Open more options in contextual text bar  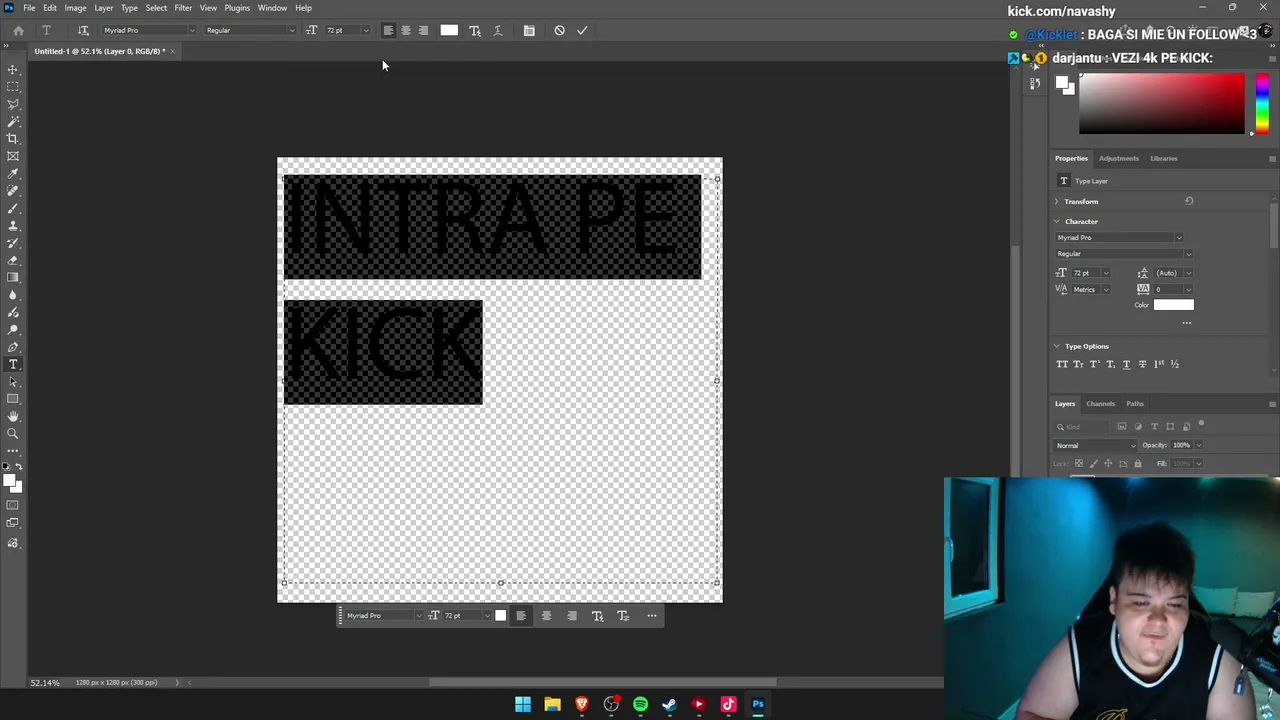click(651, 616)
